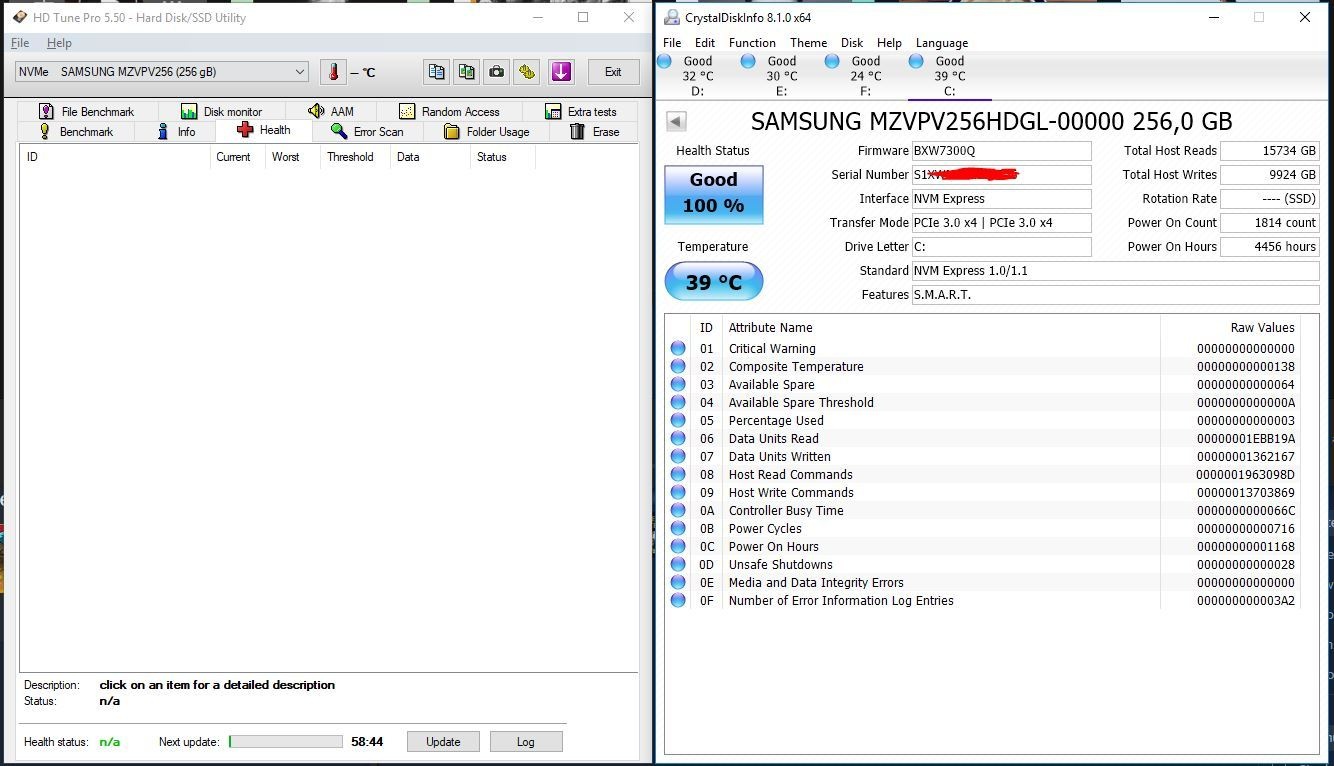Click the Exit button in HD Tune
Image resolution: width=1334 pixels, height=766 pixels.
coord(613,72)
